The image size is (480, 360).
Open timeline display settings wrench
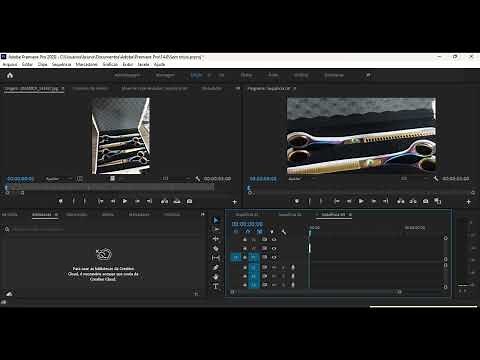tap(284, 232)
